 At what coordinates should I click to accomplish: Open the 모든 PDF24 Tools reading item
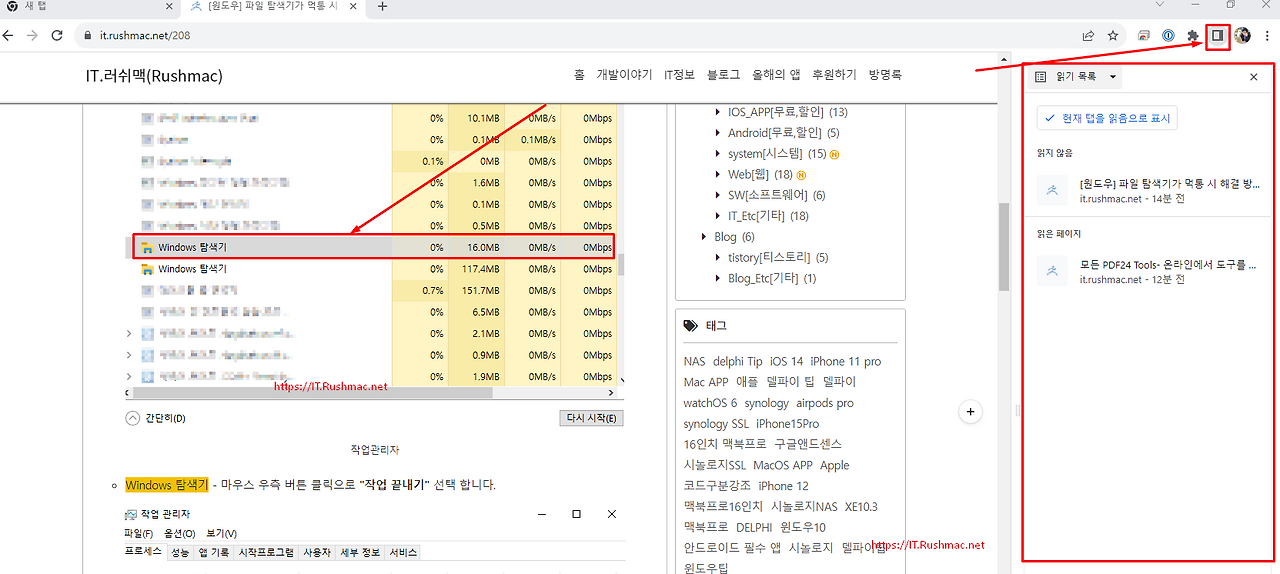[1148, 272]
